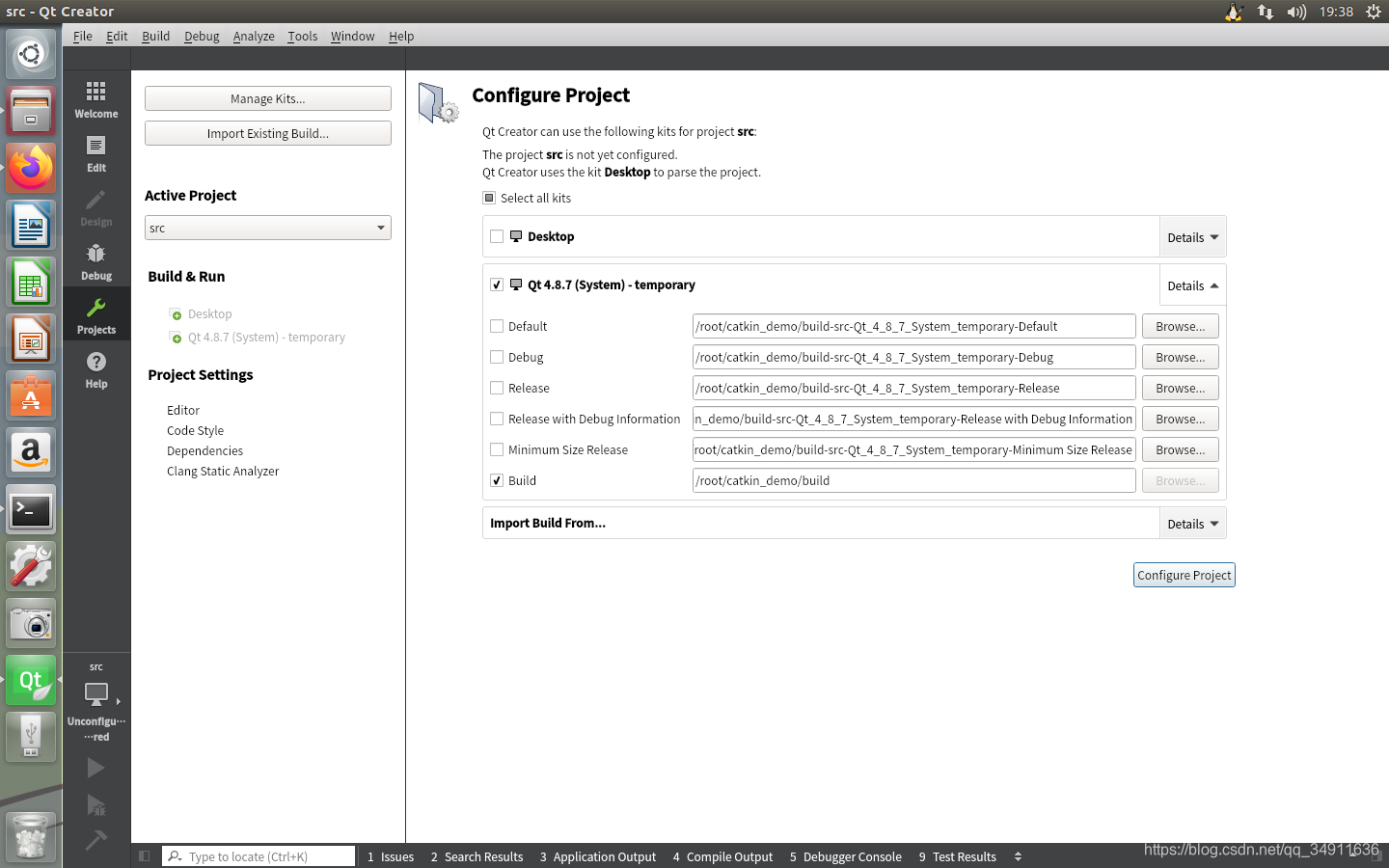Screen dimensions: 1389x868
Task: Click the Build hammer icon
Action: tap(95, 840)
